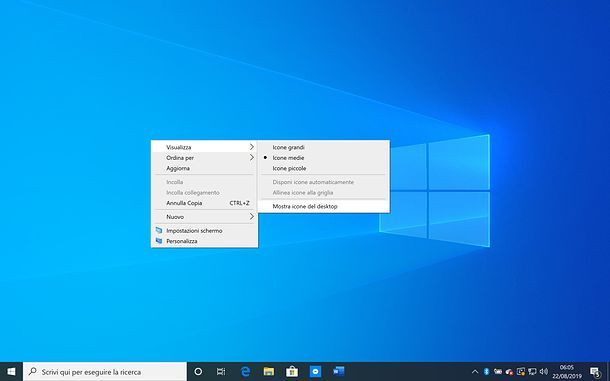This screenshot has height=381, width=610.
Task: Select 'Icone grandi' view size
Action: tap(323, 147)
